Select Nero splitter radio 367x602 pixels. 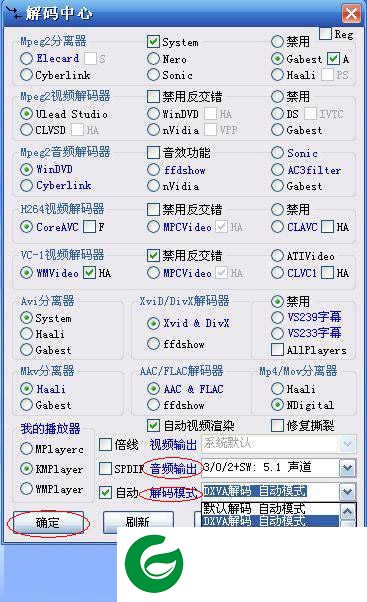coord(153,59)
